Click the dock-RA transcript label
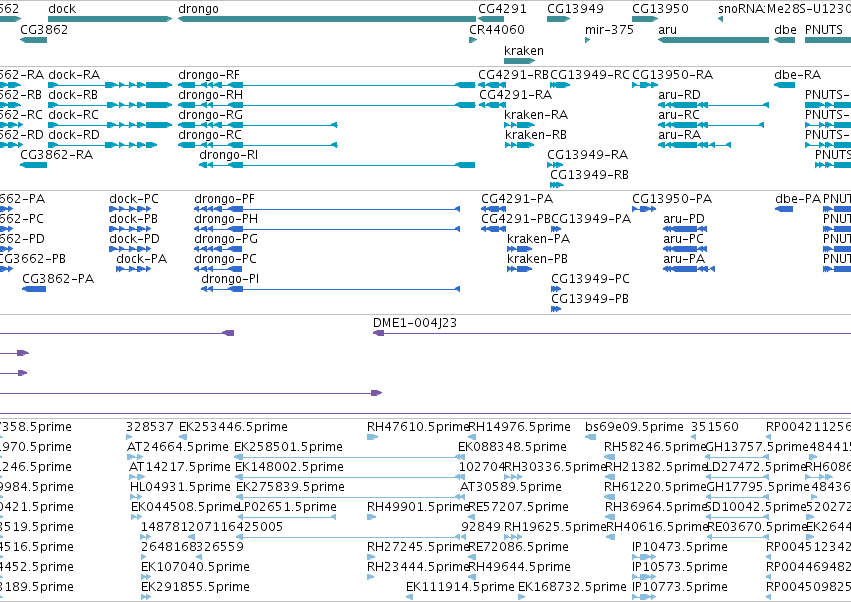Image resolution: width=851 pixels, height=602 pixels. [74, 75]
